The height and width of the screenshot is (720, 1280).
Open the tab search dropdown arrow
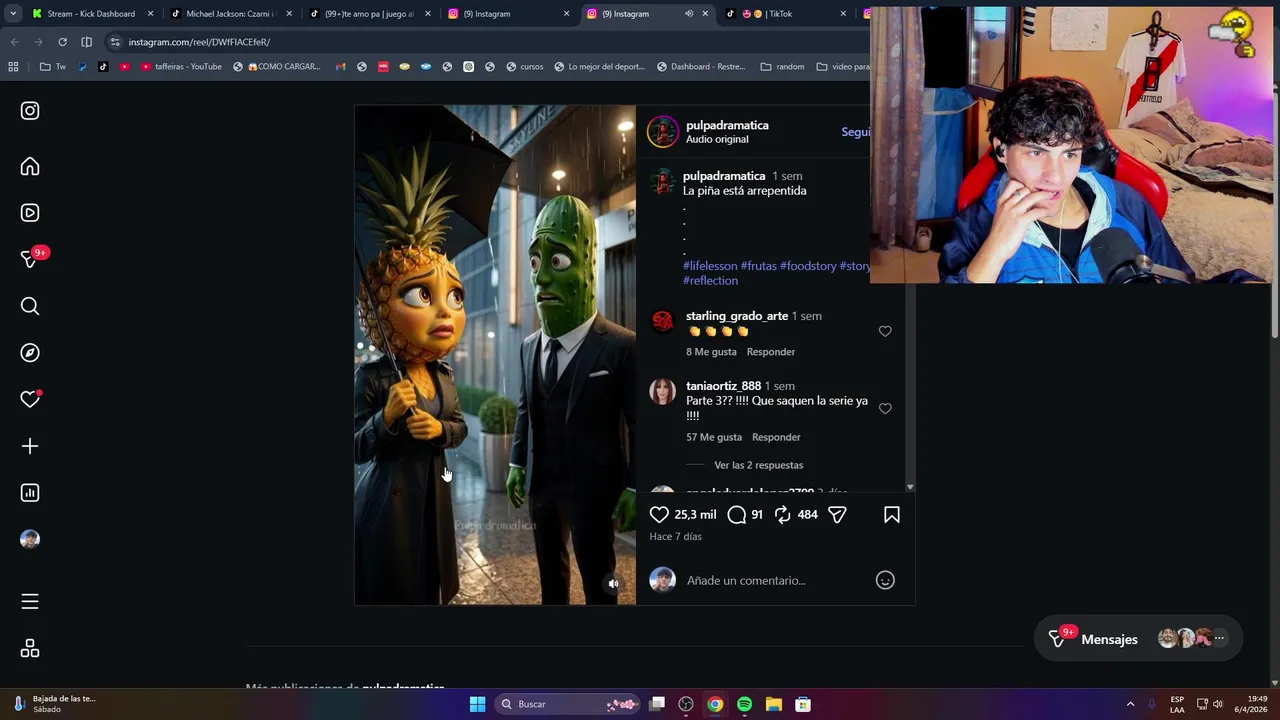tap(11, 14)
